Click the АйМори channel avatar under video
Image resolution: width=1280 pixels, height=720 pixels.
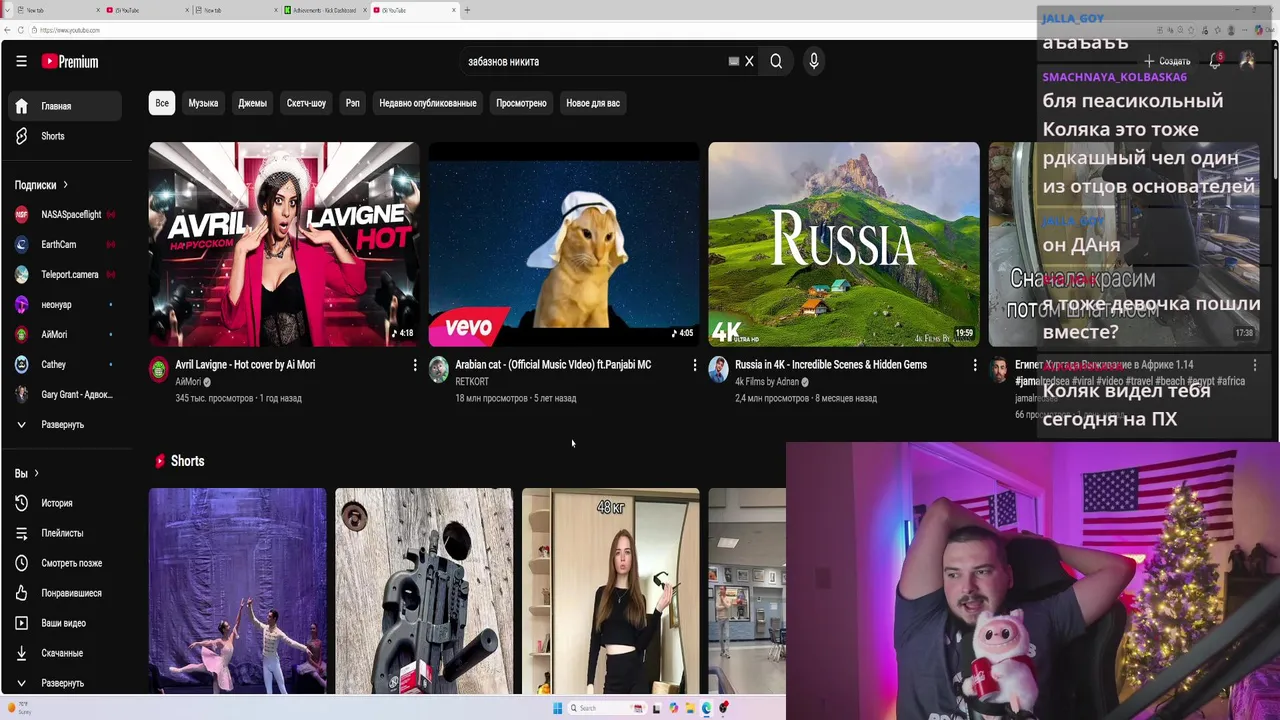point(159,370)
